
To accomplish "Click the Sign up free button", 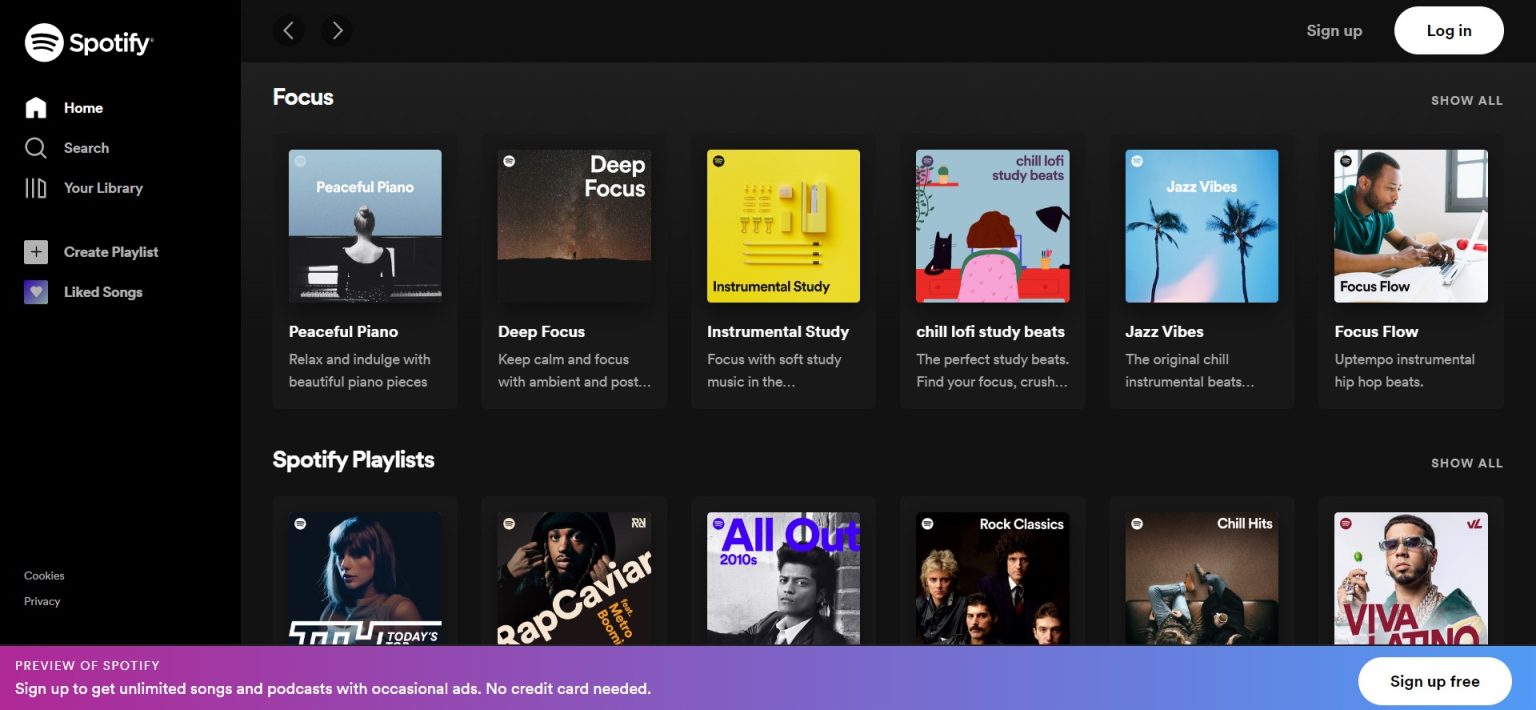I will pyautogui.click(x=1434, y=681).
